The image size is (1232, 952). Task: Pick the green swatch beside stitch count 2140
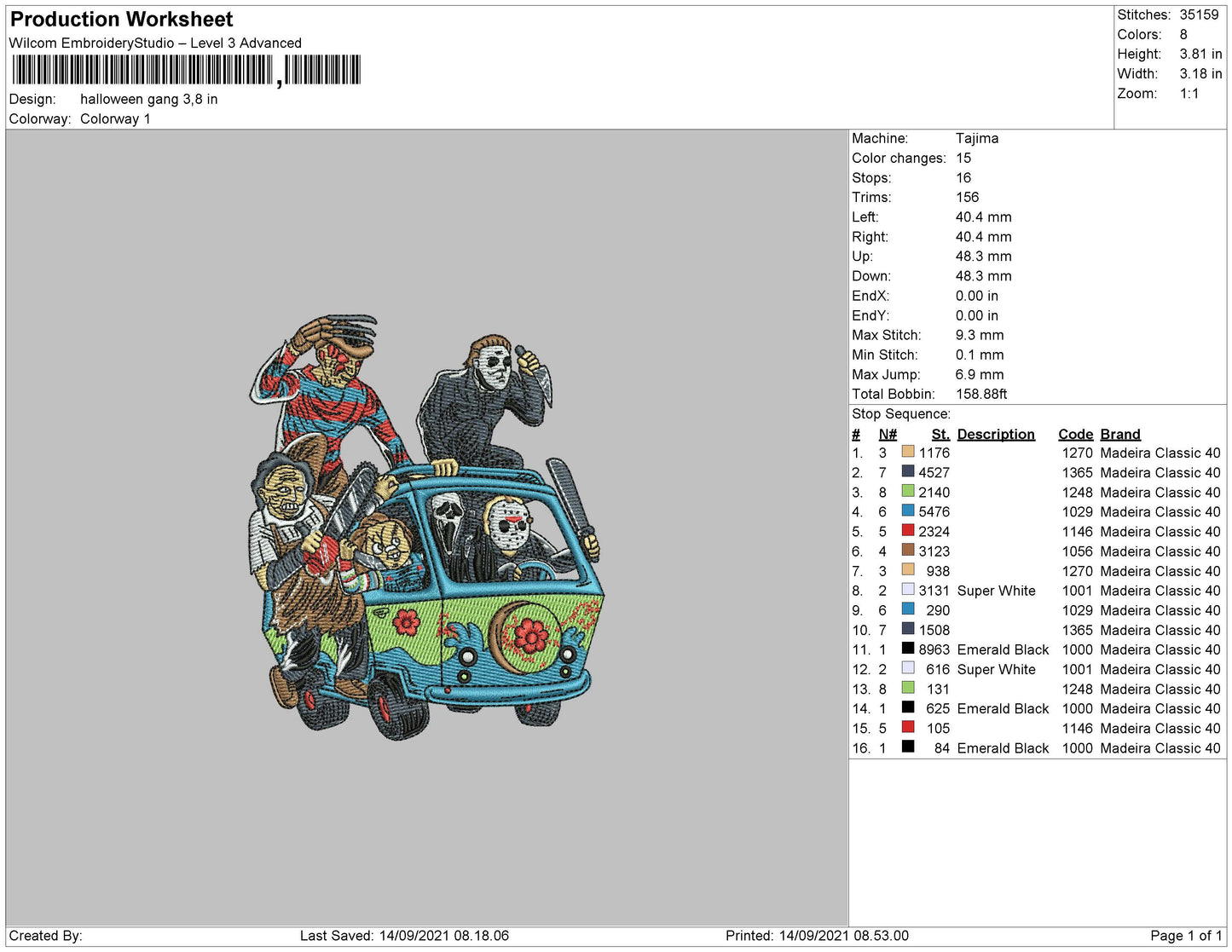pyautogui.click(x=908, y=492)
